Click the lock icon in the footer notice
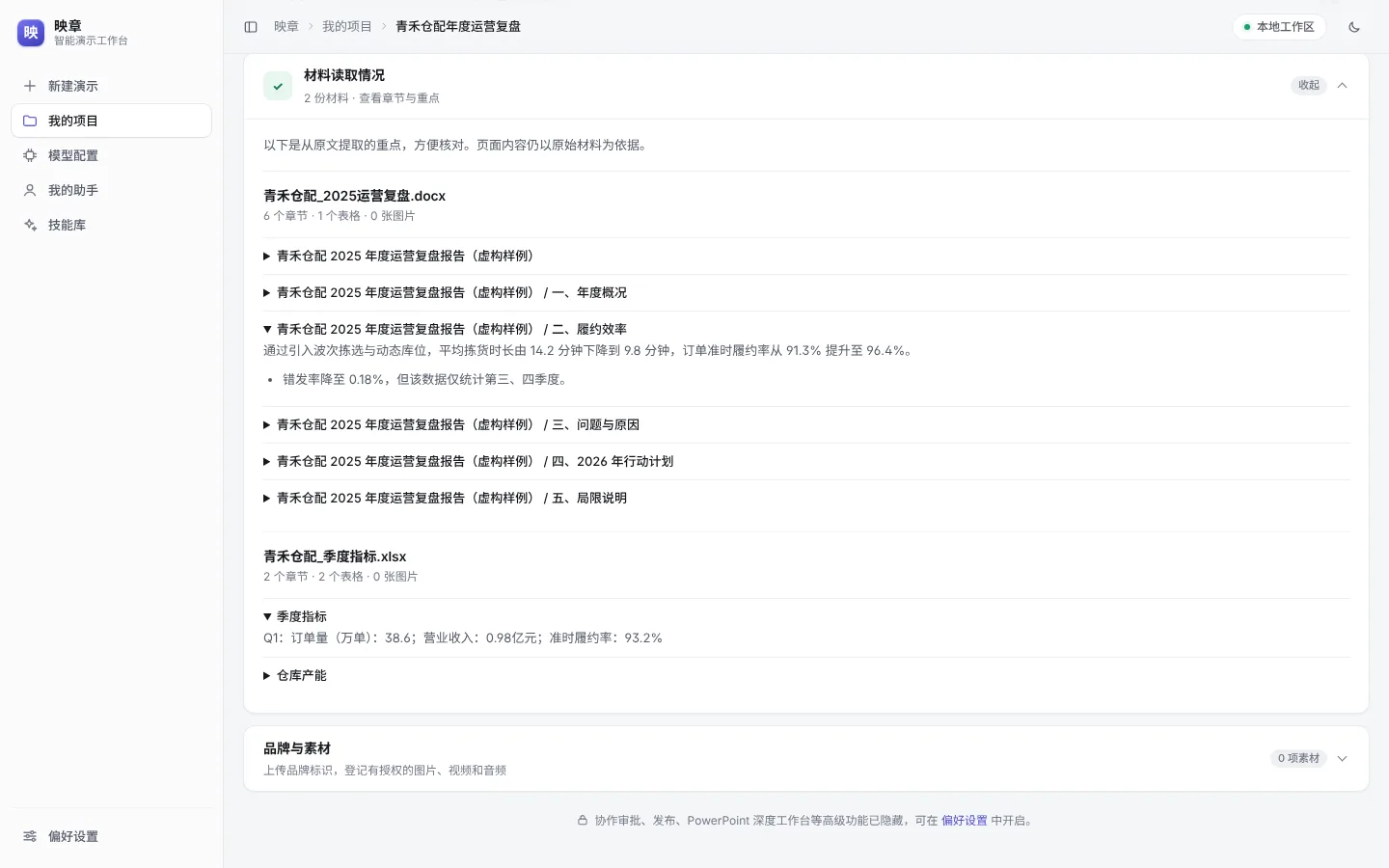This screenshot has width=1389, height=868. pos(583,821)
